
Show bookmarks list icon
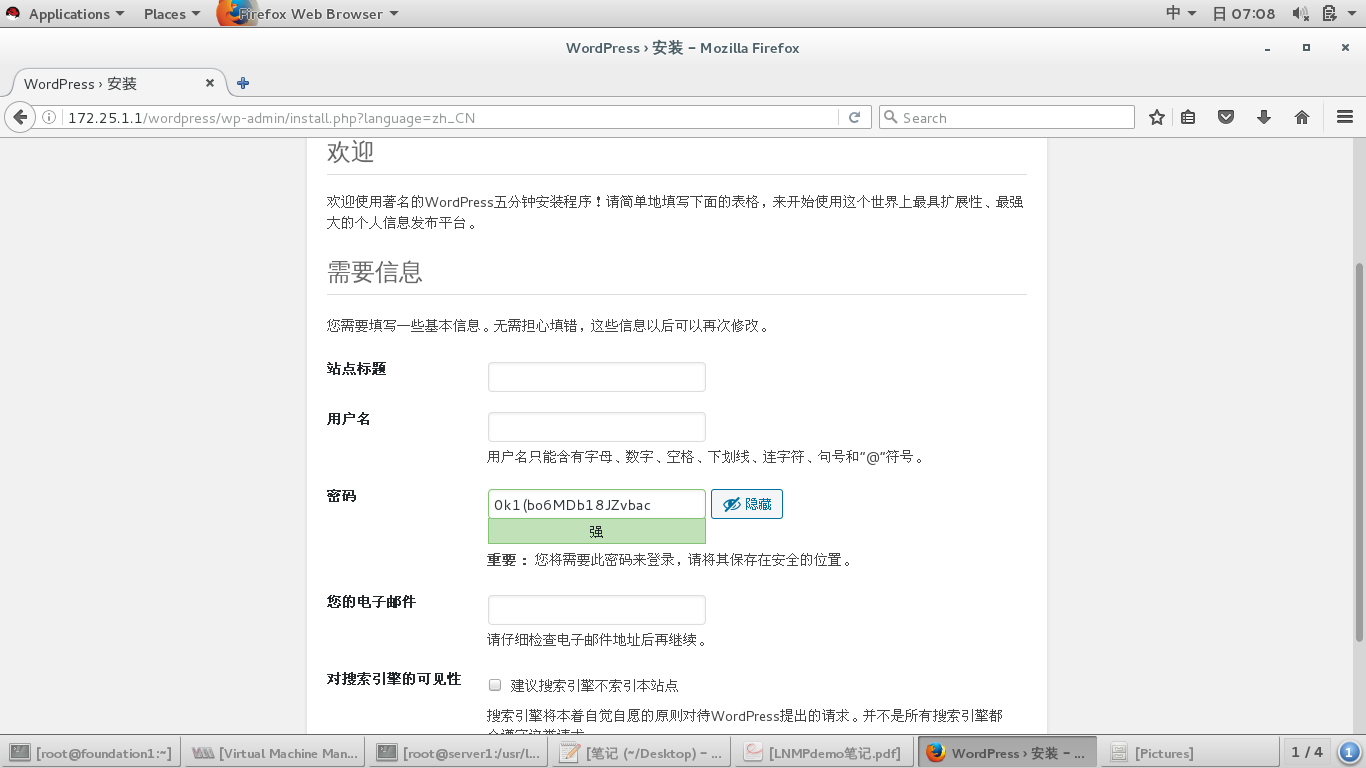(1188, 117)
